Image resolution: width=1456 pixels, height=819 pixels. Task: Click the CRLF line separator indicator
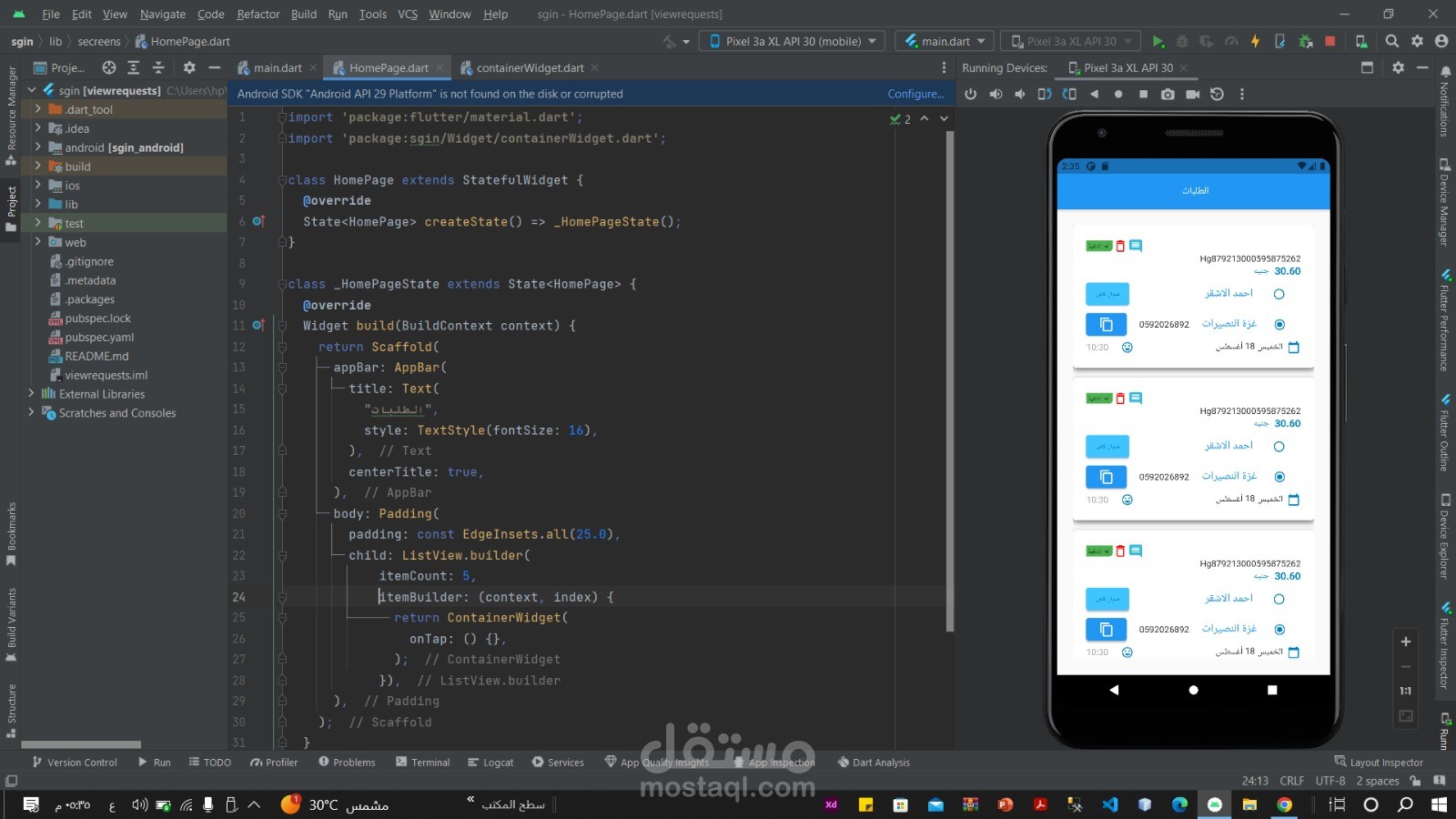pos(1291,781)
